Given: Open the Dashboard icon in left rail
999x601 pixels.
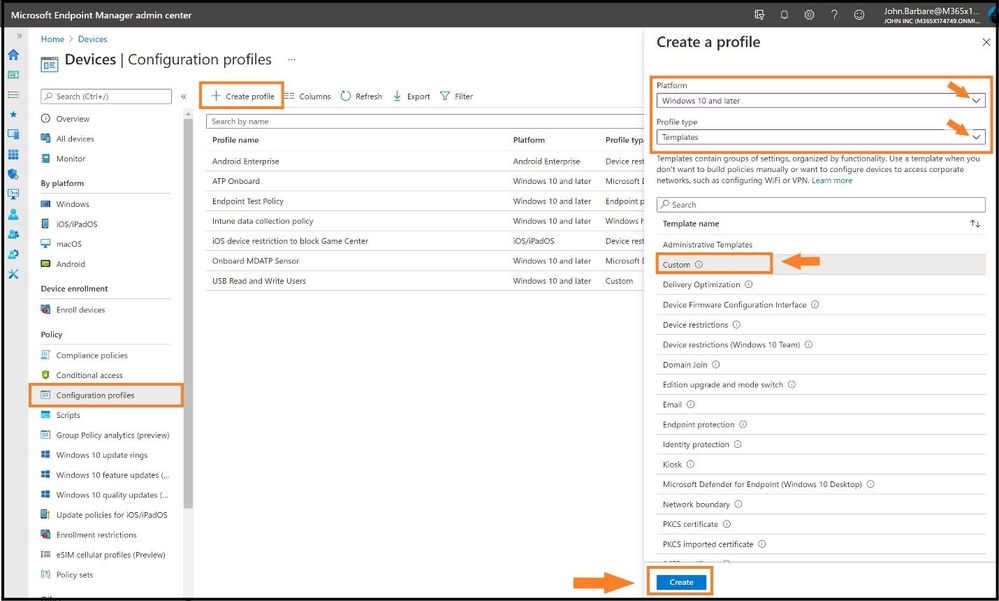Looking at the screenshot, I should coord(13,75).
